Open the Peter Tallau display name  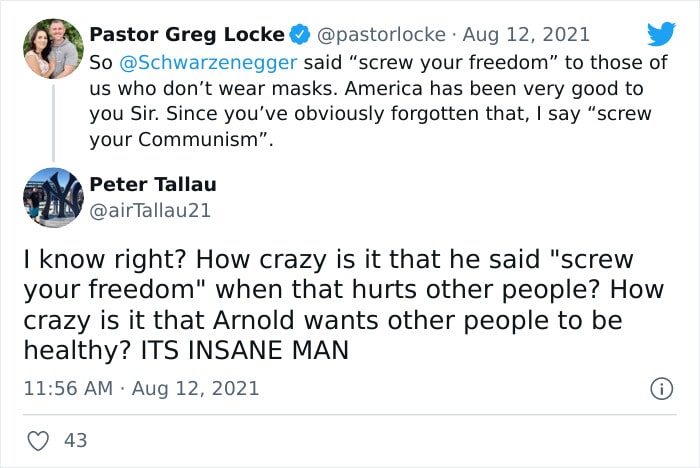153,184
